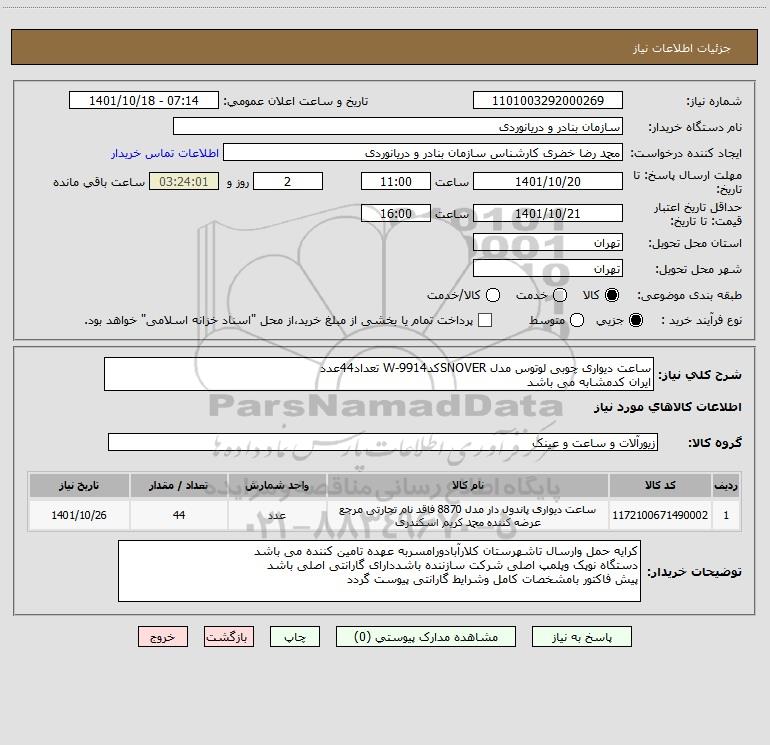770x745 pixels.
Task: Select the جزیی purchase type radio
Action: point(636,320)
